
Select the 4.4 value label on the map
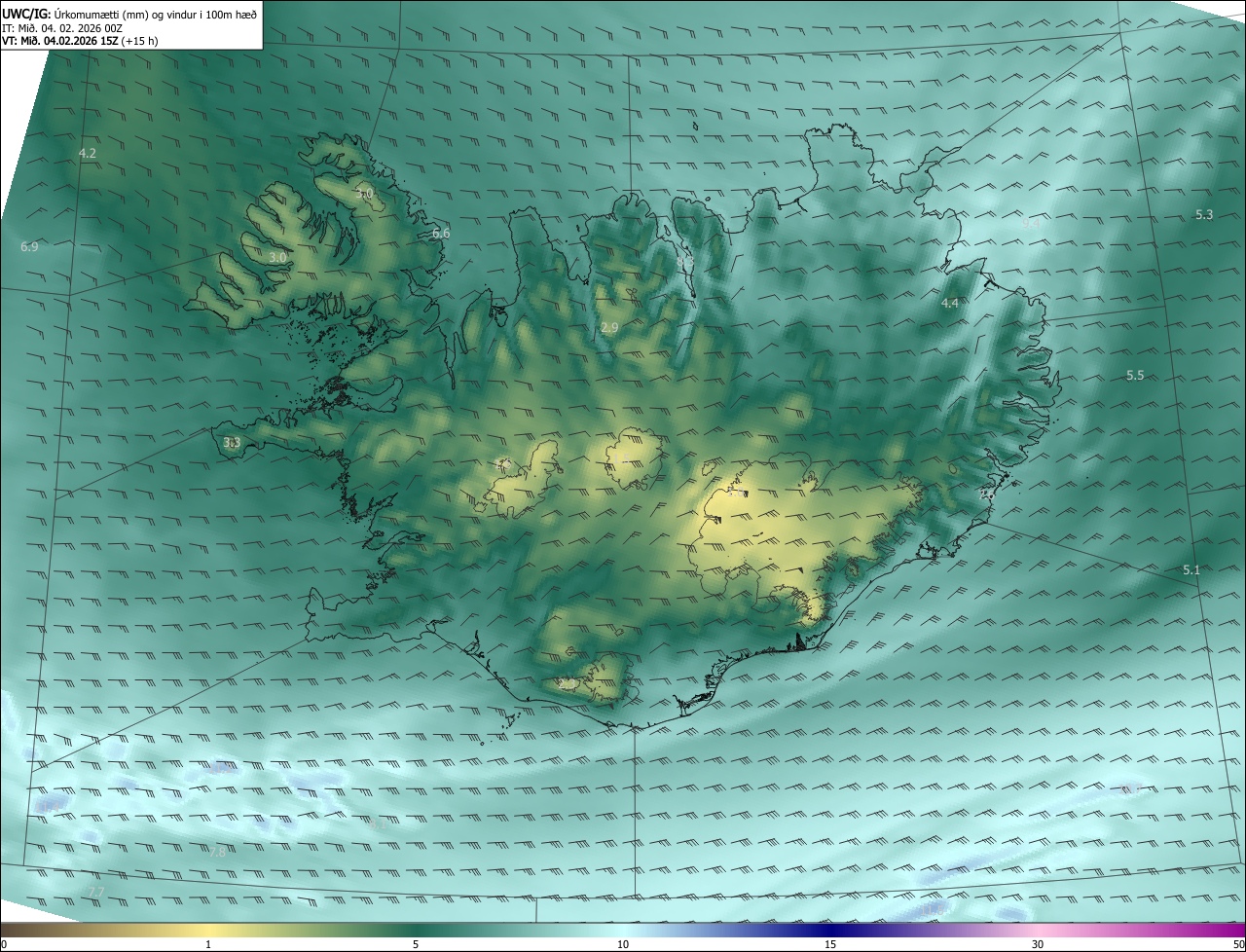coord(950,304)
